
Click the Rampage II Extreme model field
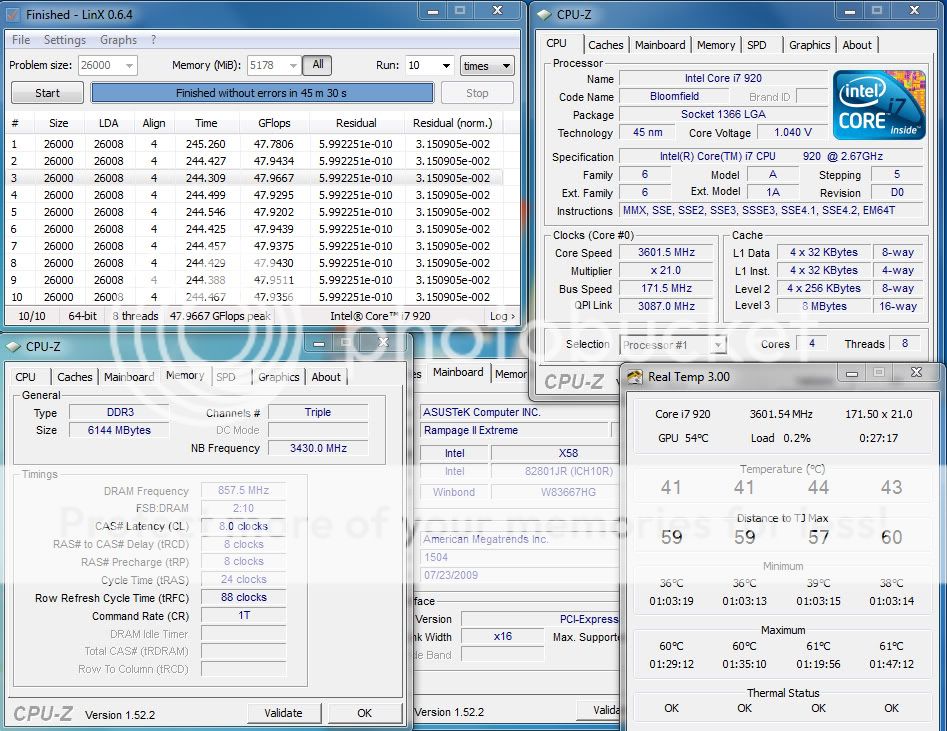[x=514, y=430]
